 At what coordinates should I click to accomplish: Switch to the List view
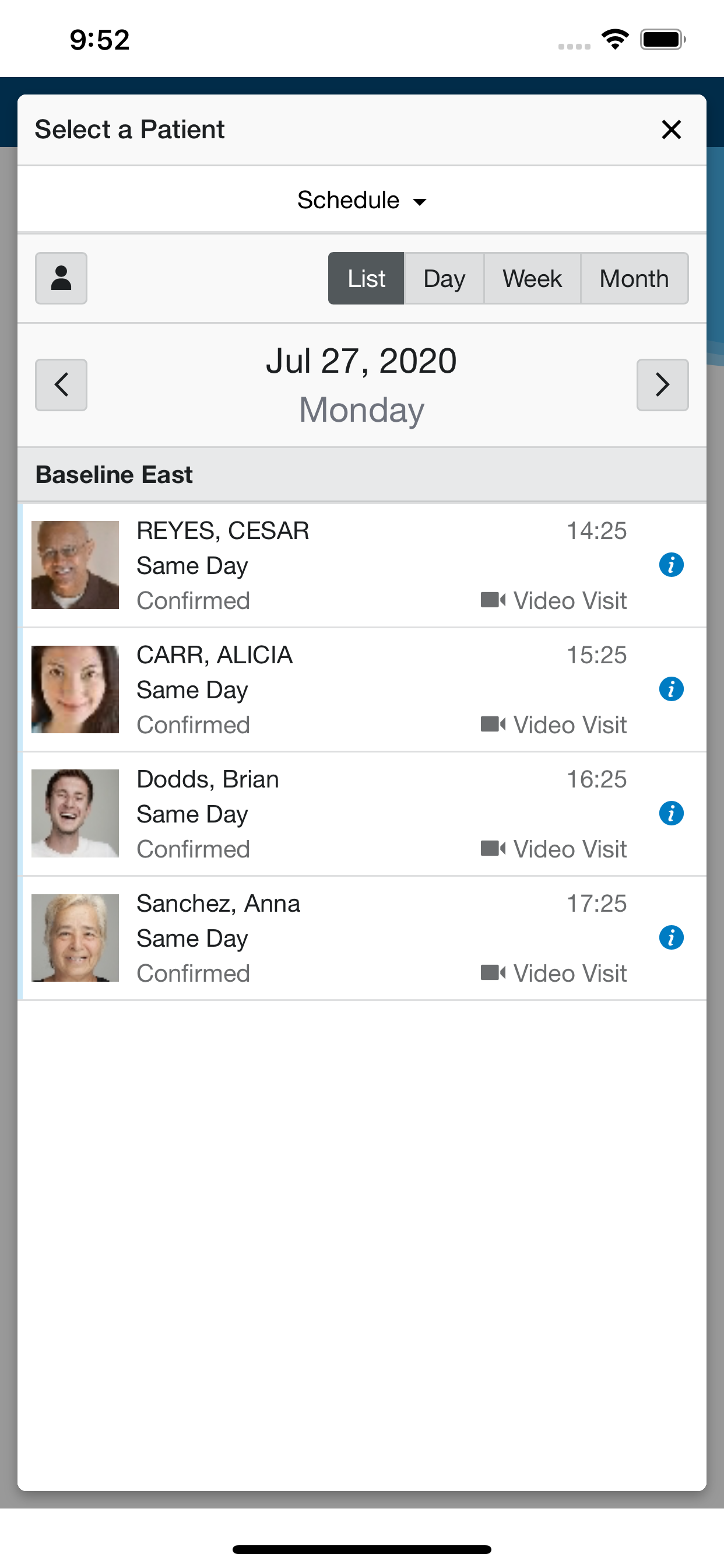pos(366,278)
